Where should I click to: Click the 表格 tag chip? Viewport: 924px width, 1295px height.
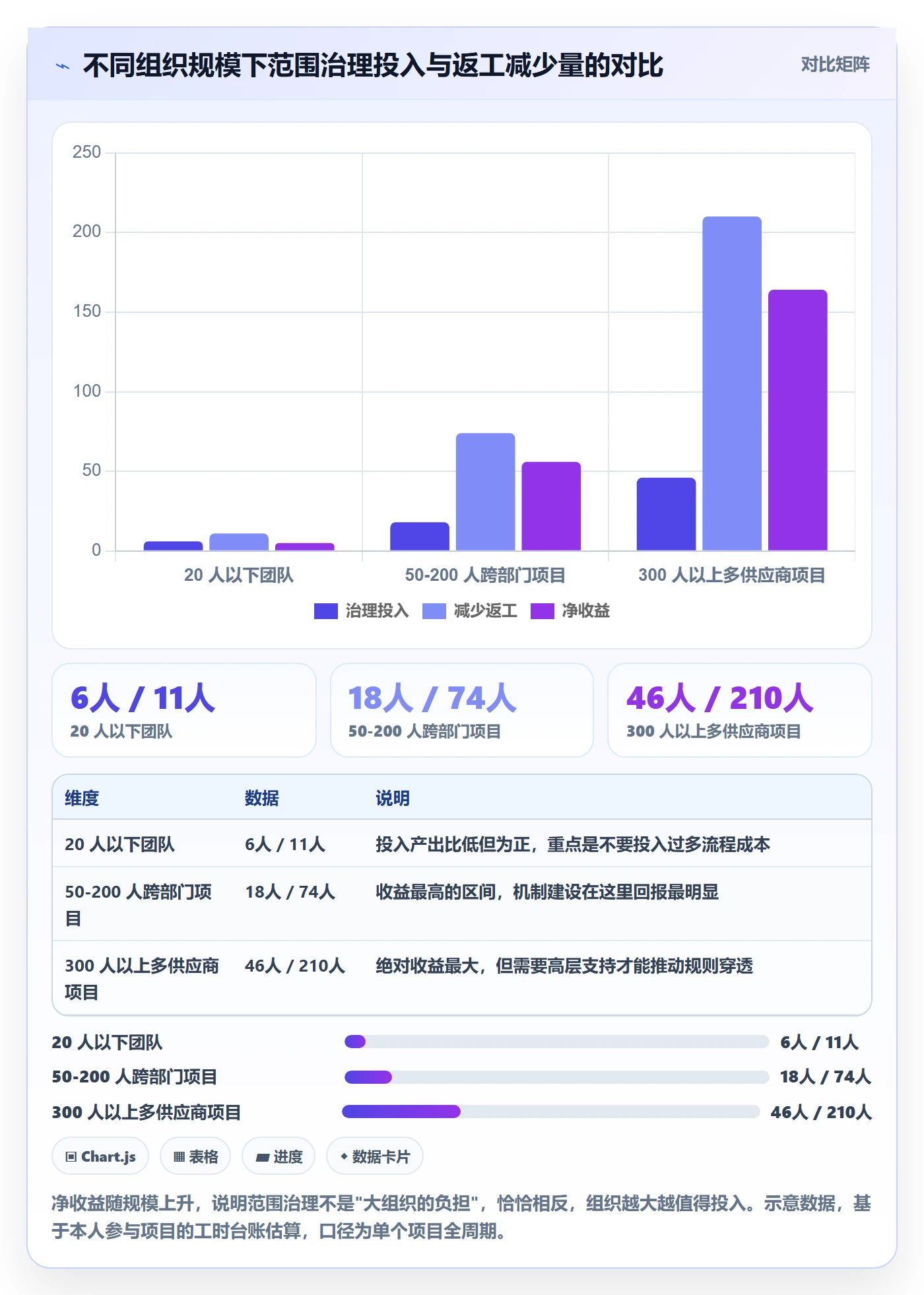click(195, 1156)
